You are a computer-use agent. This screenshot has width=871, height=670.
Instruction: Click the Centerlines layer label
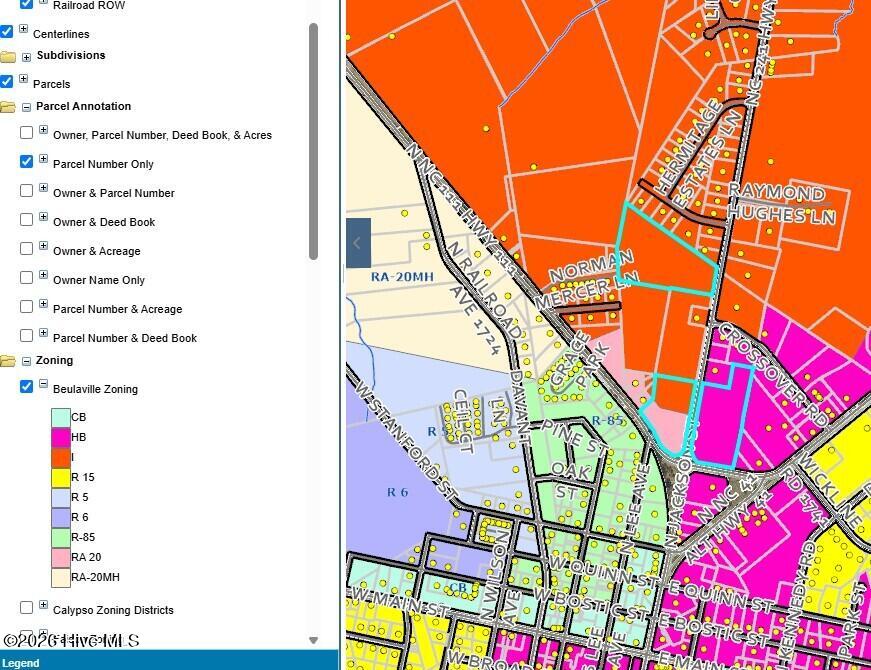click(x=61, y=34)
